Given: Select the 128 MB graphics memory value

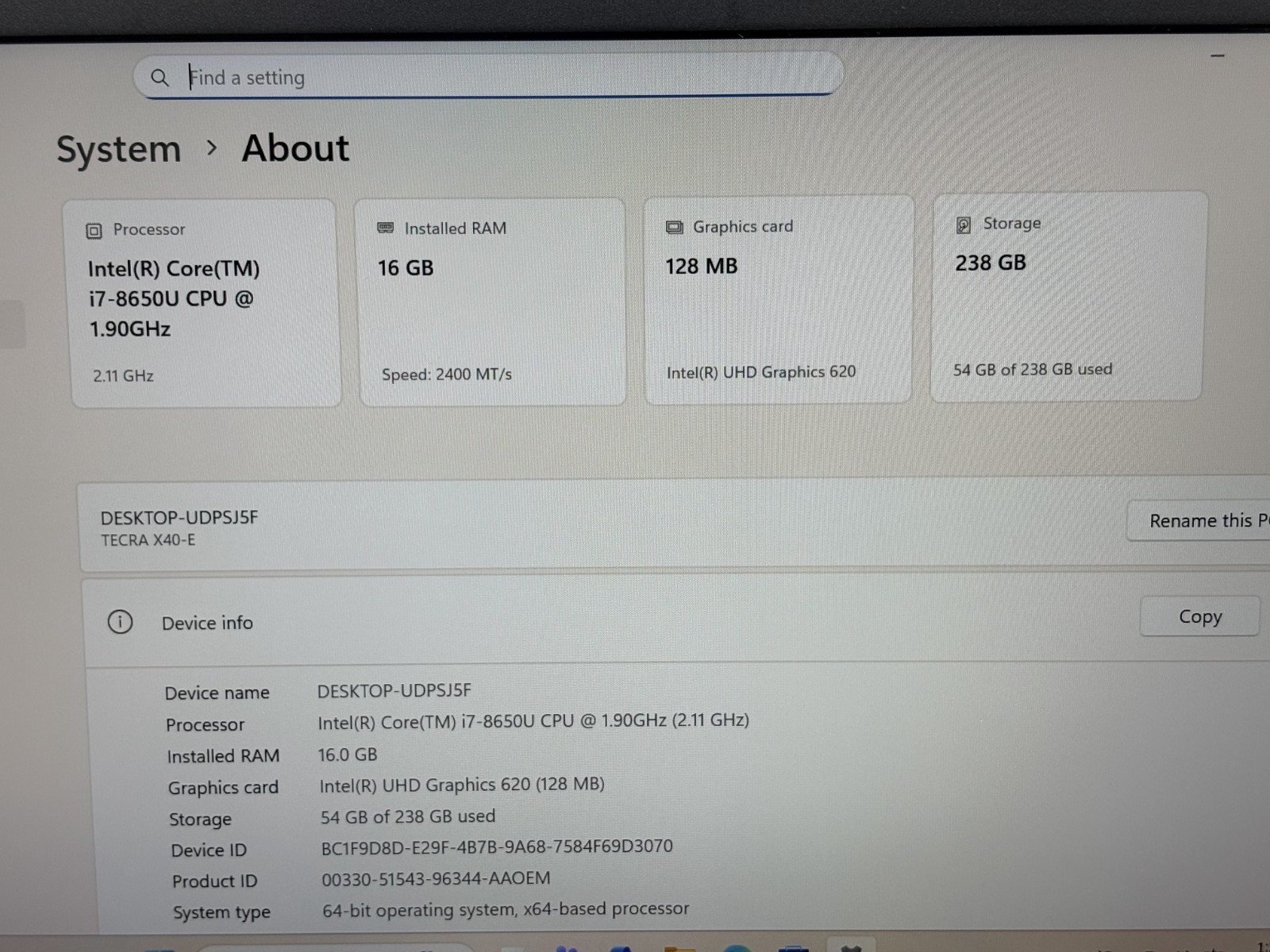Looking at the screenshot, I should pyautogui.click(x=702, y=267).
